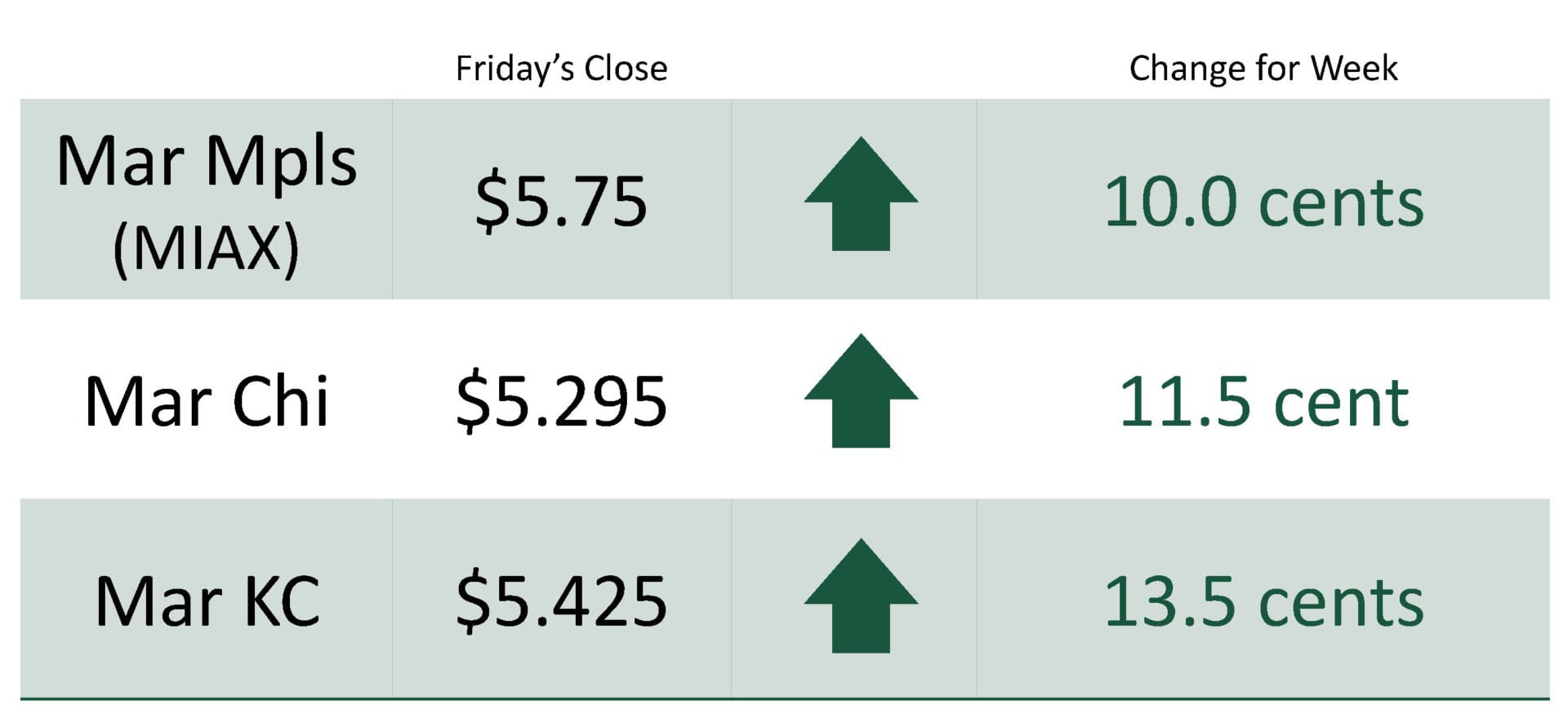Click the (MIAX) text under Mar Mpls
The height and width of the screenshot is (728, 1568).
click(207, 248)
